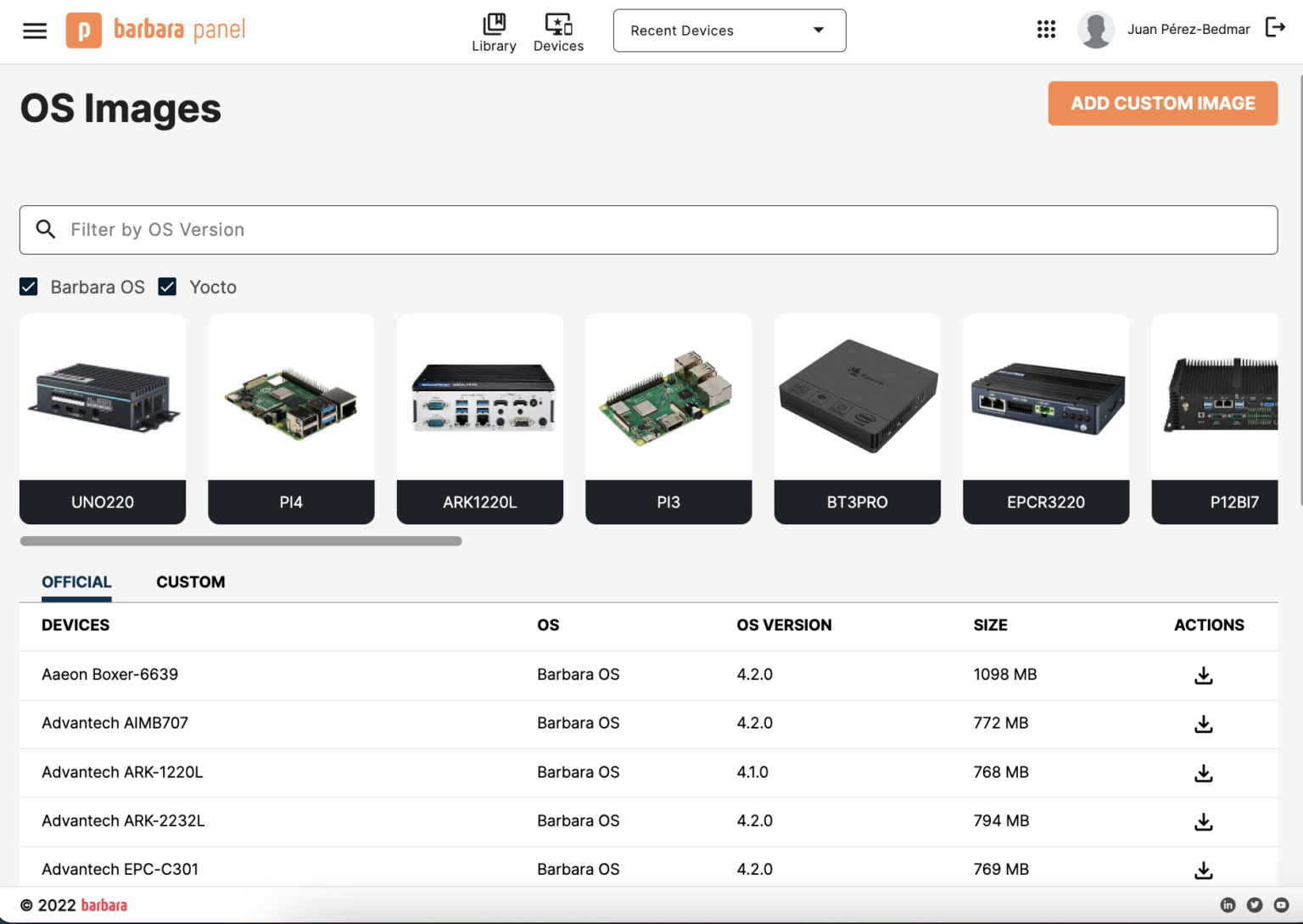Screen dimensions: 1303x924
Task: Download the Advantech AIMB707 image
Action: pyautogui.click(x=1203, y=724)
